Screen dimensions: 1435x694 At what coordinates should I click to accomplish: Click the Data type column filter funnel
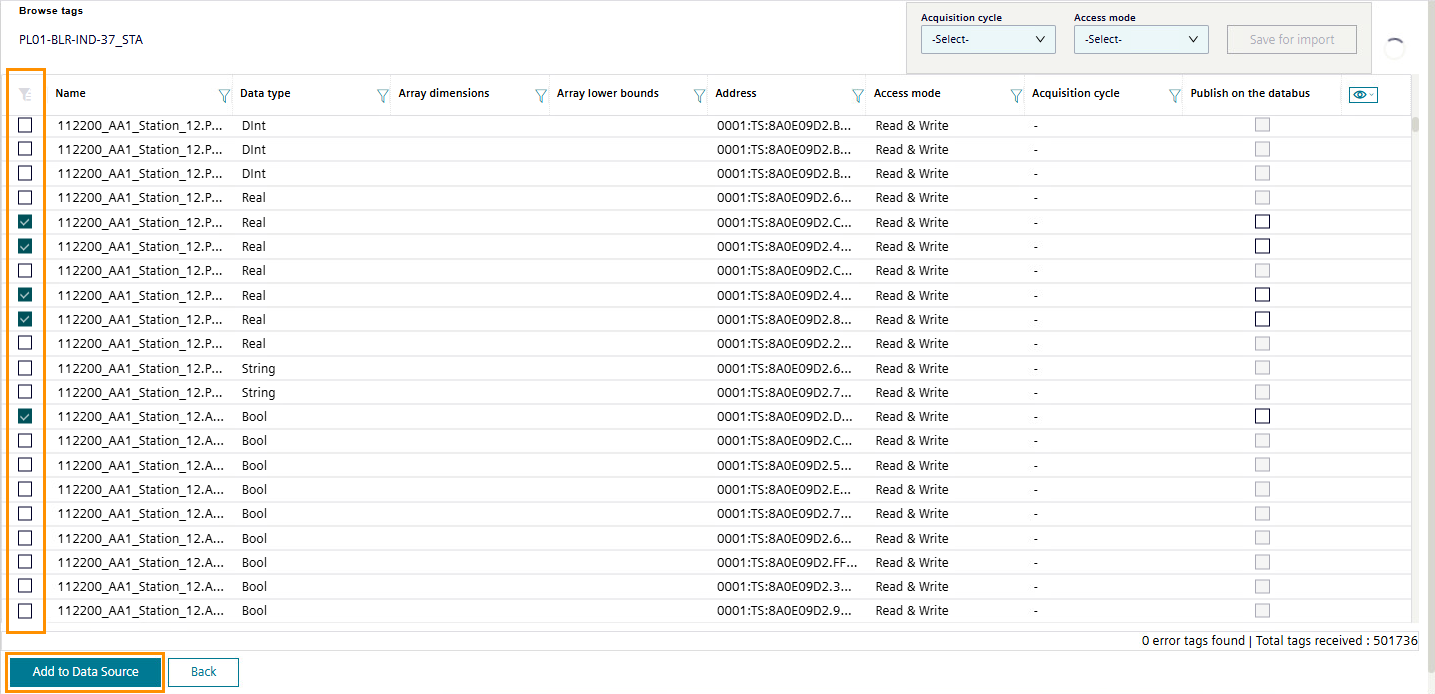pos(382,94)
